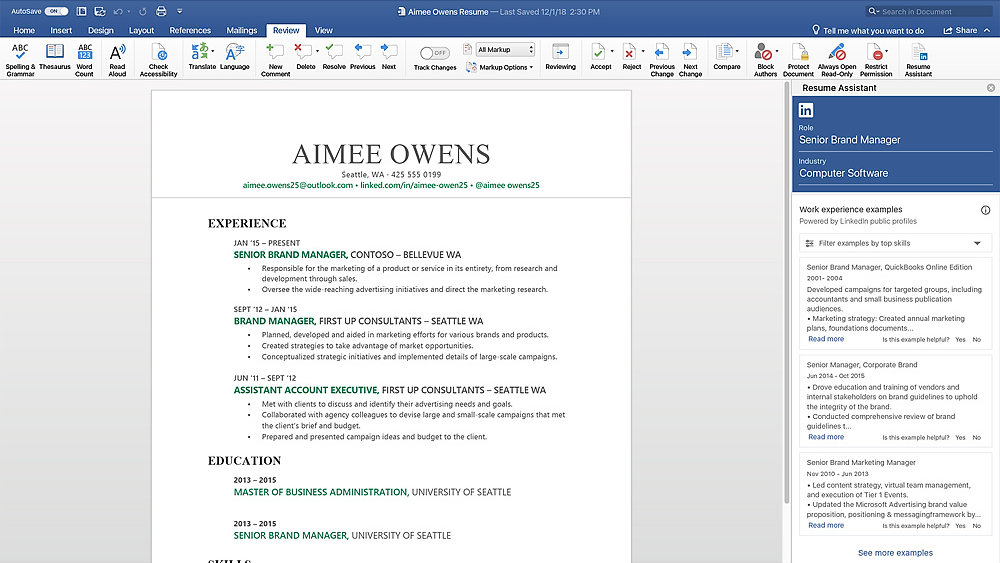Image resolution: width=1000 pixels, height=563 pixels.
Task: Click the Resume Assistant ribbon icon
Action: [x=918, y=60]
